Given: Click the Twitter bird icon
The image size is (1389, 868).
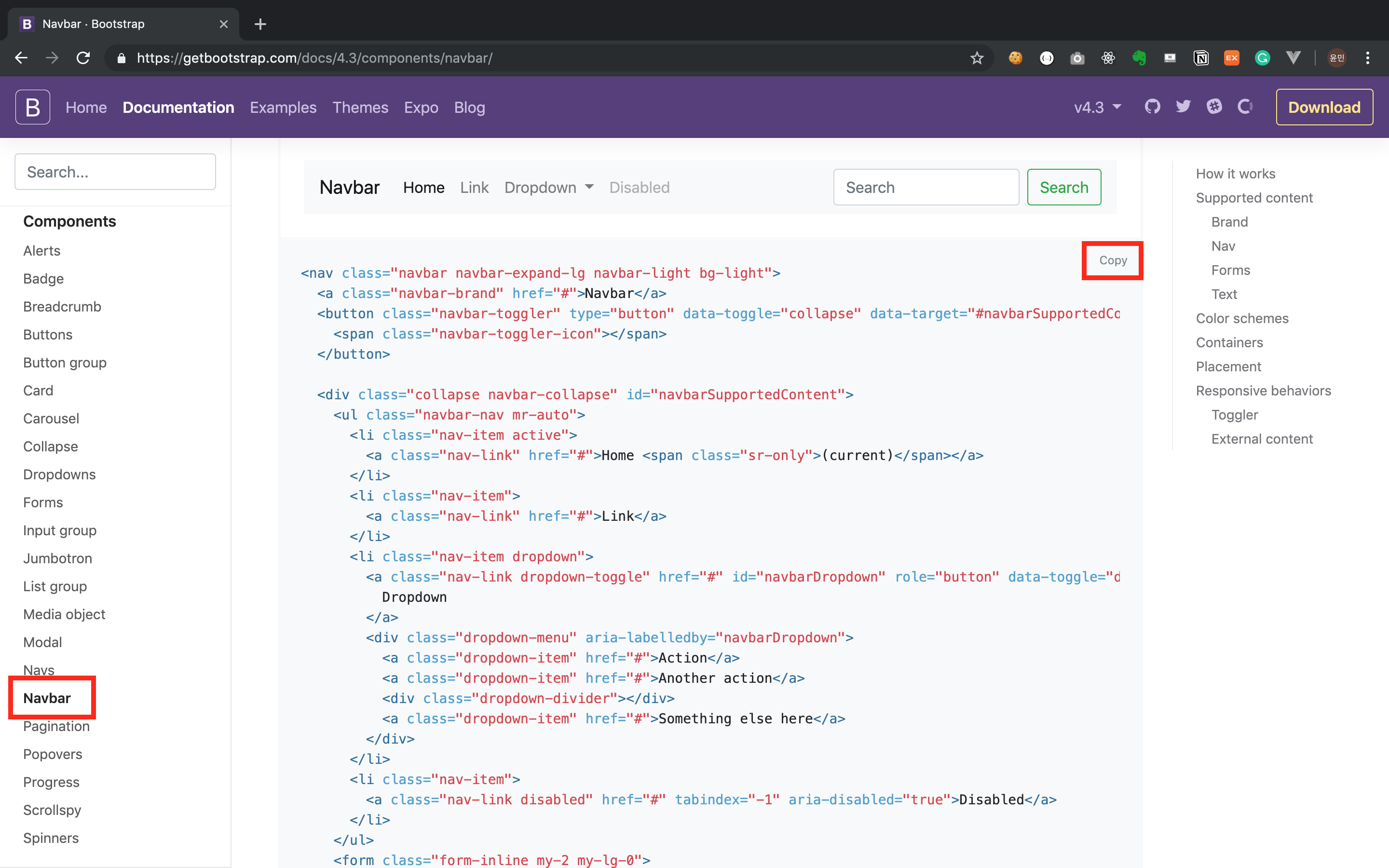Looking at the screenshot, I should [x=1183, y=107].
